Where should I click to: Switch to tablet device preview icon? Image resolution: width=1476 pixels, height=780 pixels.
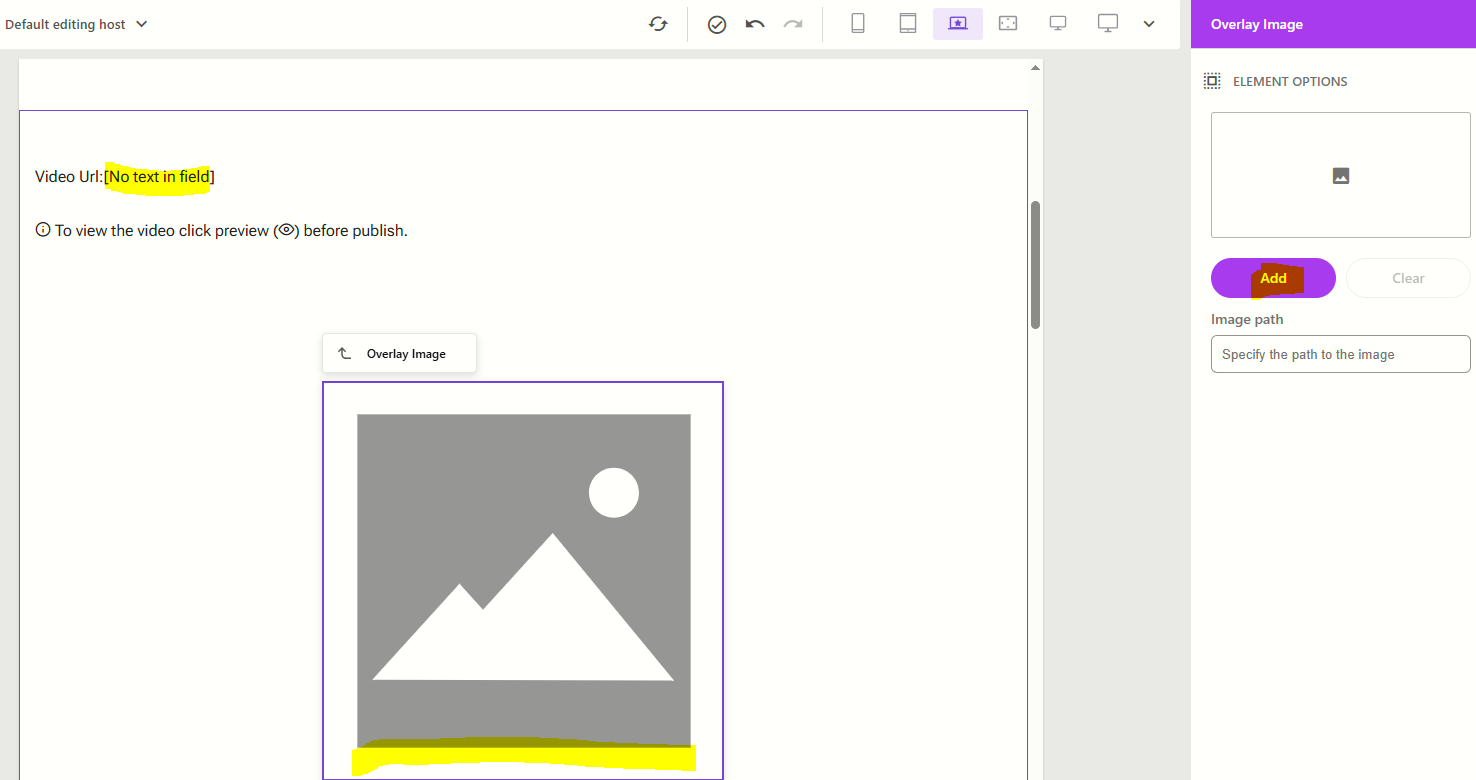[907, 23]
